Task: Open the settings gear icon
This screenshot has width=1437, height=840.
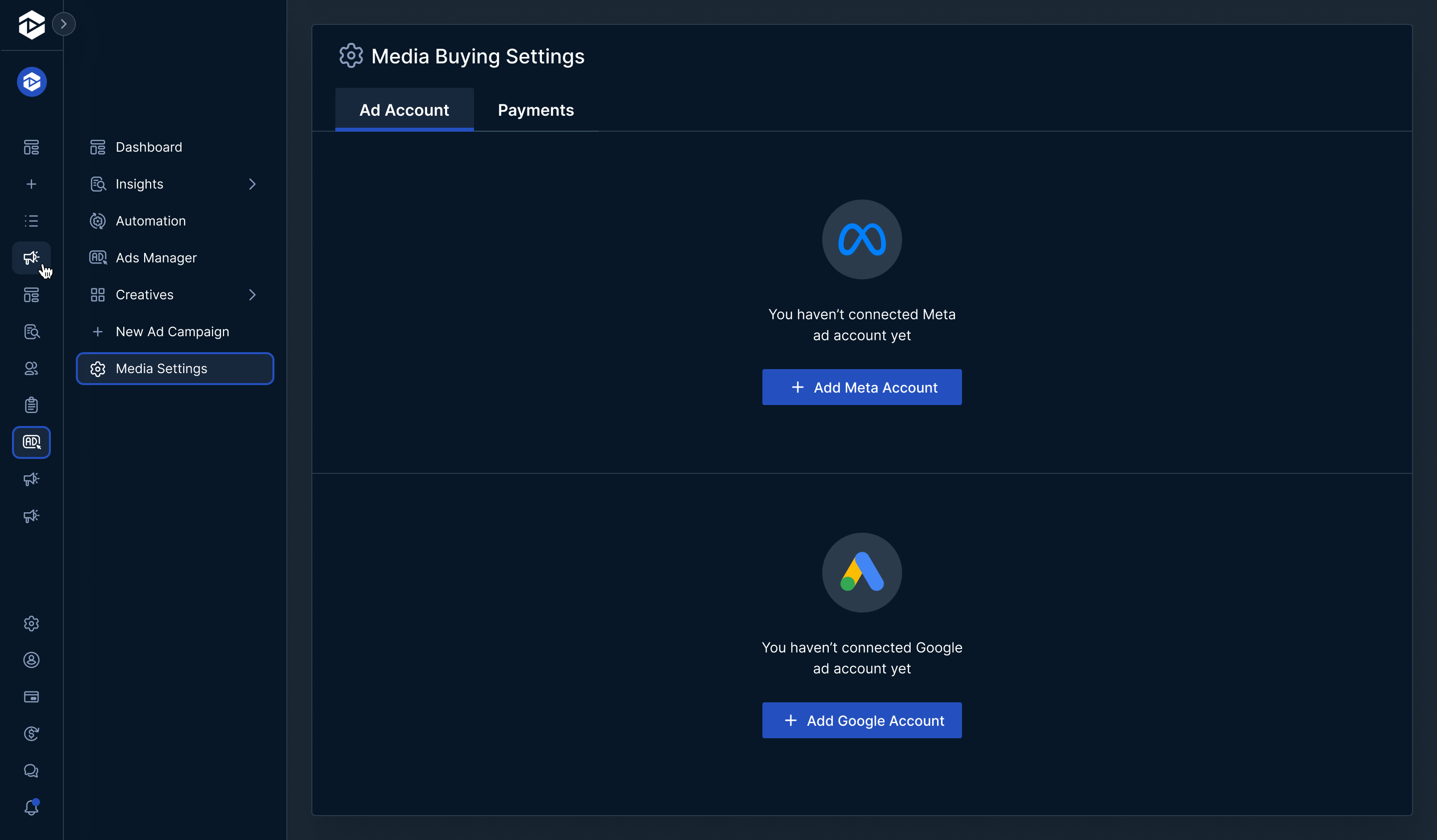Action: [x=31, y=624]
